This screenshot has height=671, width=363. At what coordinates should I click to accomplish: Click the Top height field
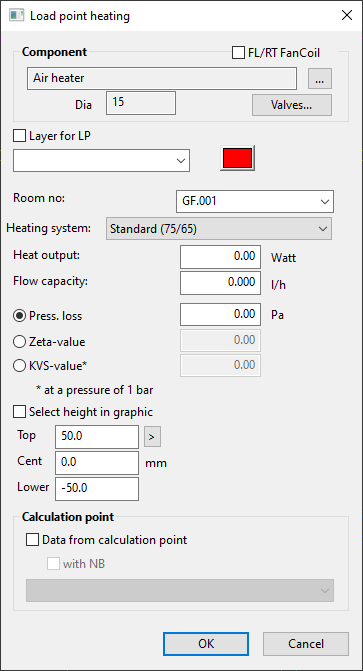[x=97, y=437]
